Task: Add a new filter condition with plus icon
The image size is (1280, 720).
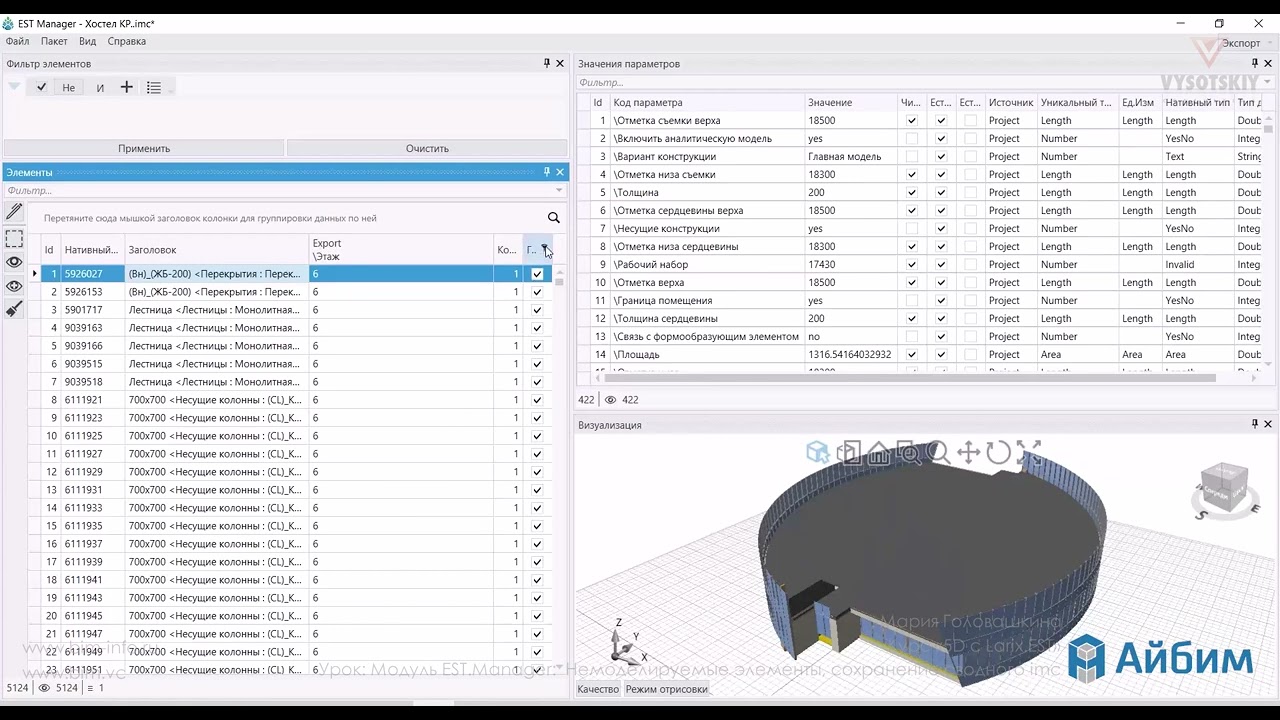Action: tap(126, 87)
